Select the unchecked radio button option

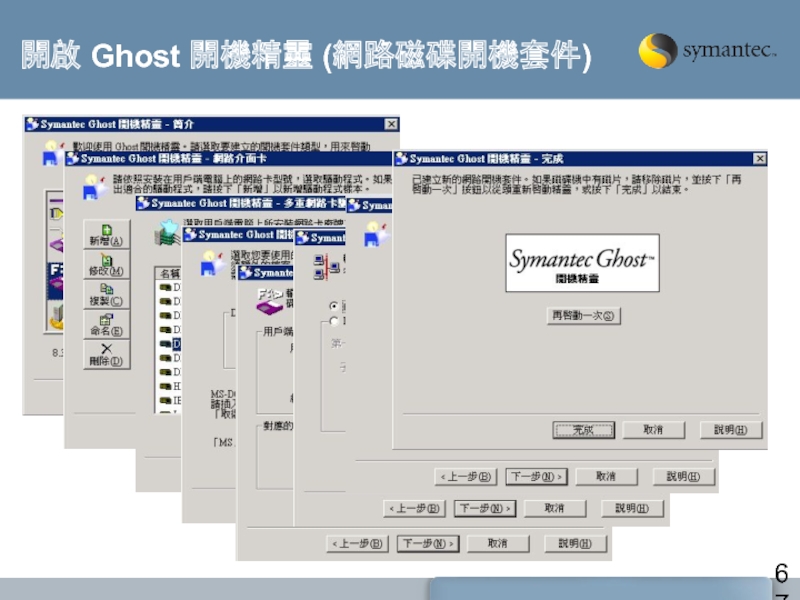(334, 321)
